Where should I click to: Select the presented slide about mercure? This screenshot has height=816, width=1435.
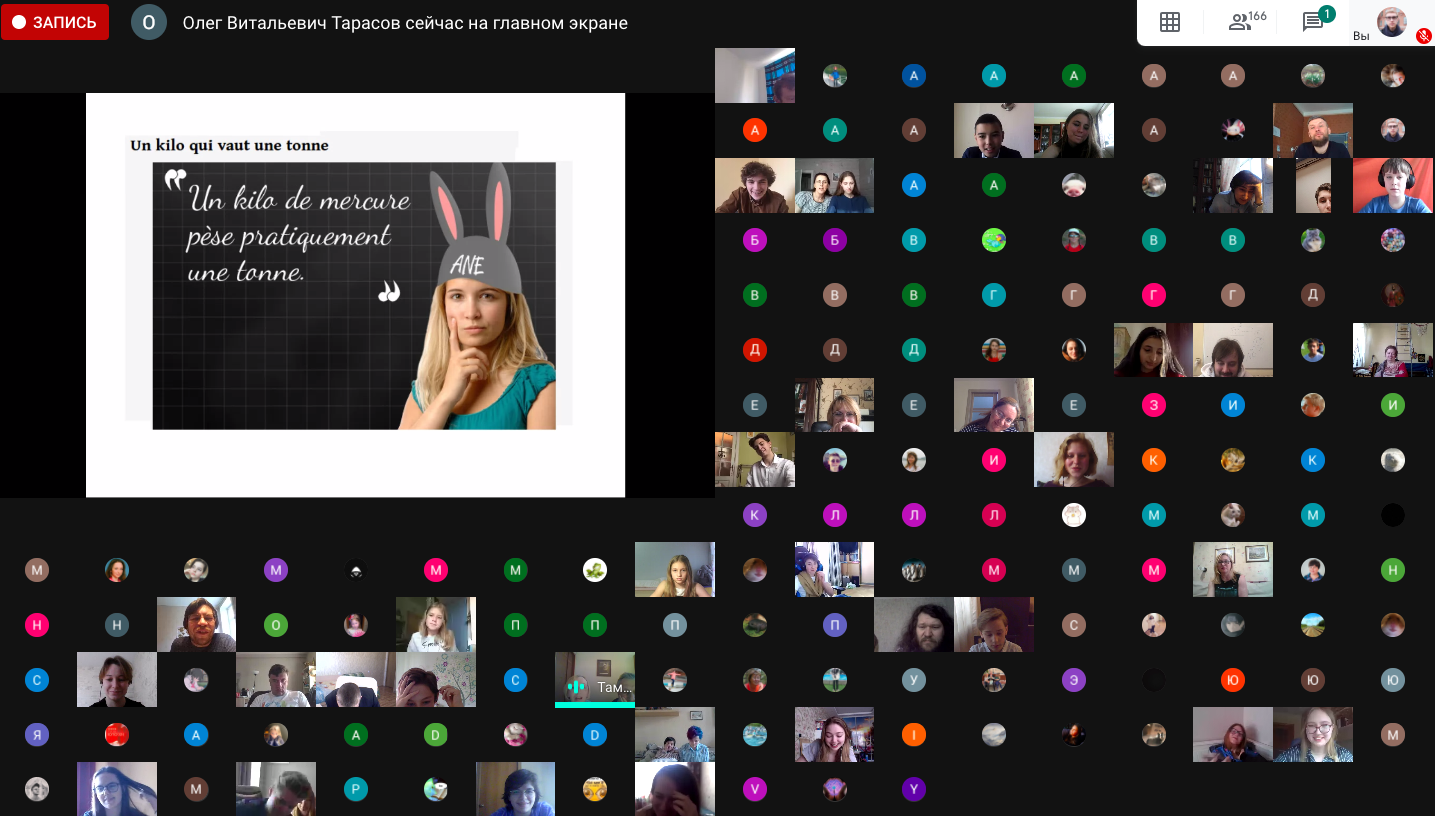[x=355, y=295]
